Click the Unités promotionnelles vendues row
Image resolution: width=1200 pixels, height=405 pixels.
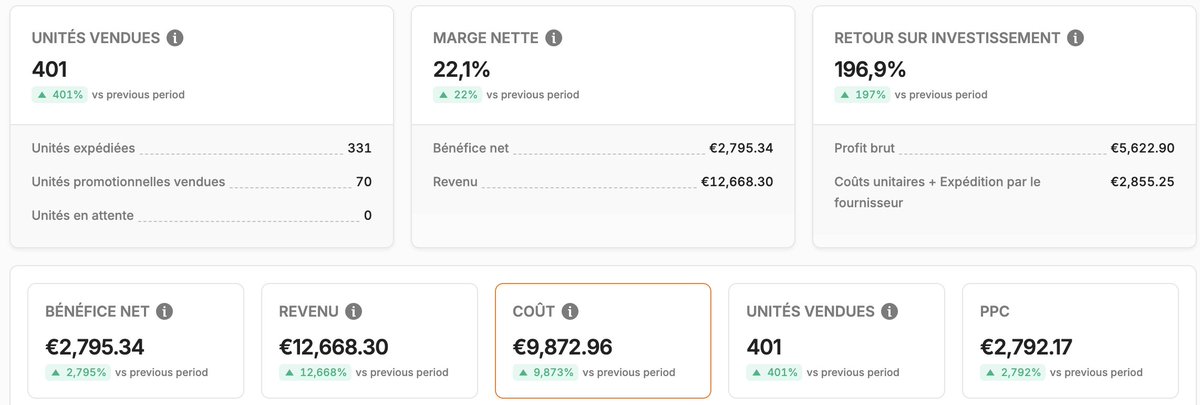tap(201, 182)
